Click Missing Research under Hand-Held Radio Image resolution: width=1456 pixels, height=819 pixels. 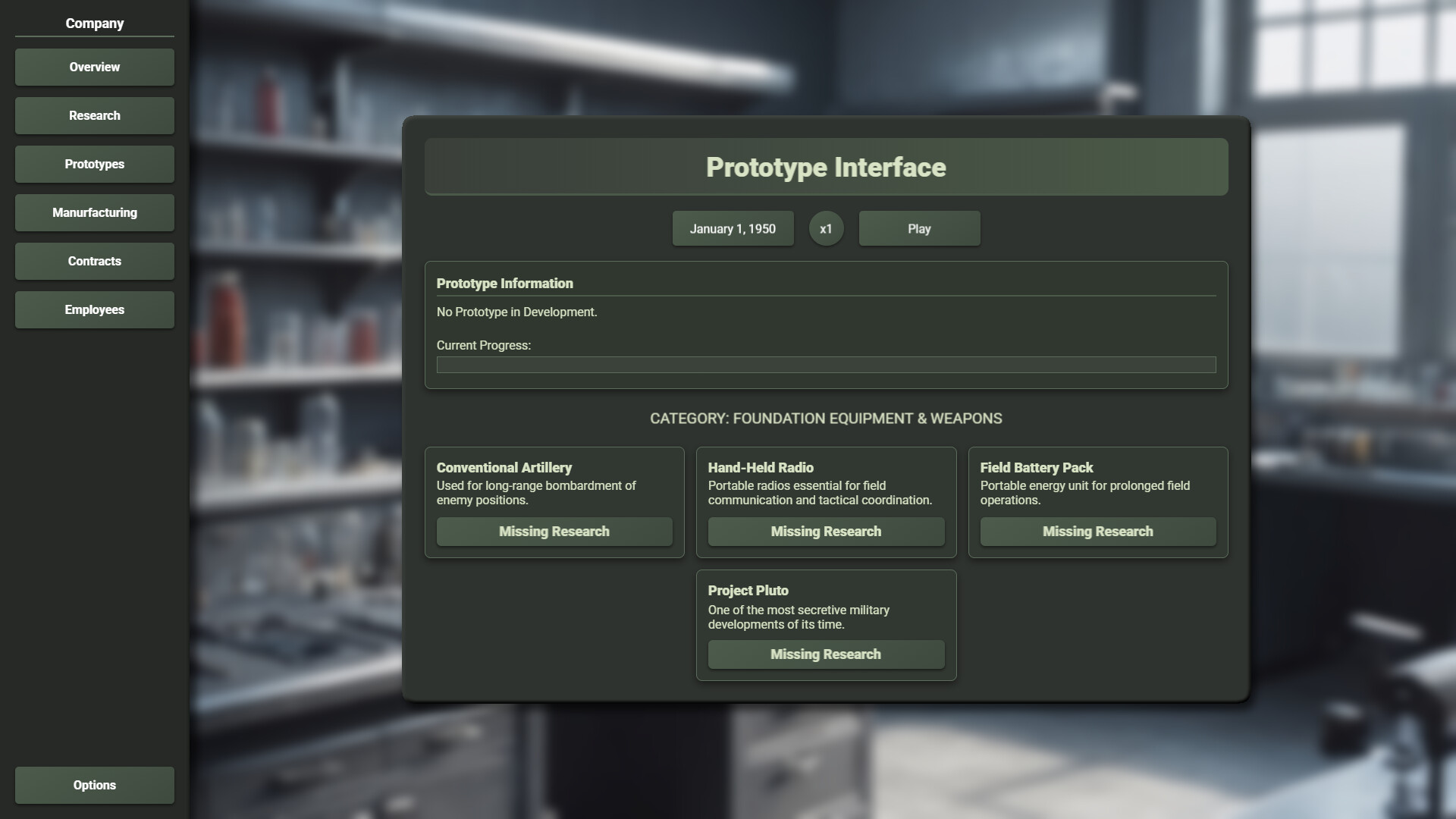point(826,532)
